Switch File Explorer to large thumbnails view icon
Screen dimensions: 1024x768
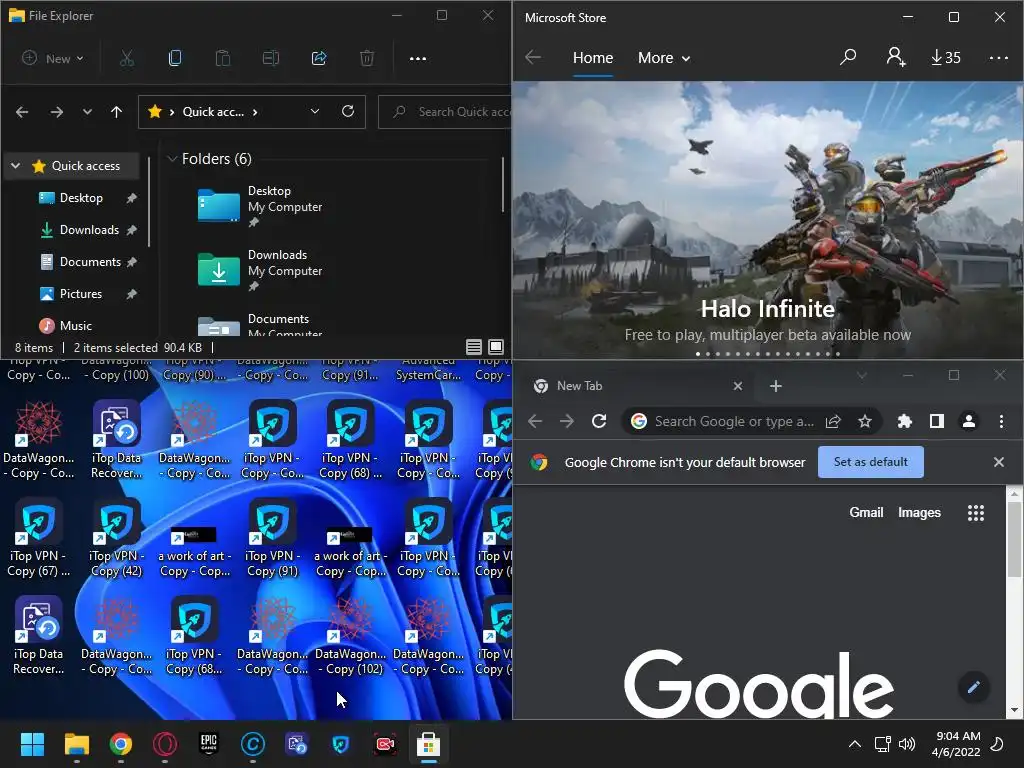click(496, 347)
